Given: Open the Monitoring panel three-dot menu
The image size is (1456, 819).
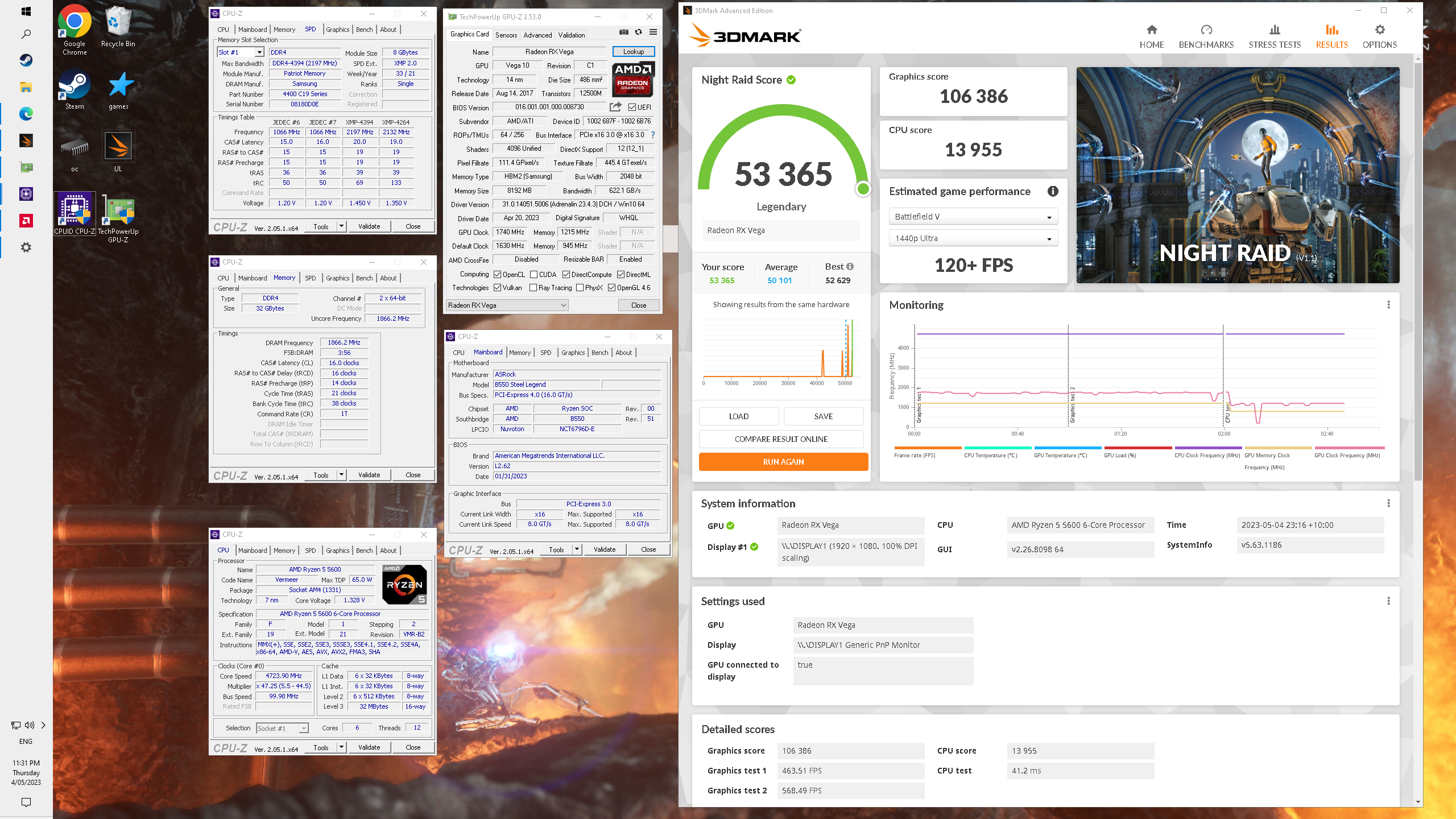Looking at the screenshot, I should click(x=1388, y=305).
